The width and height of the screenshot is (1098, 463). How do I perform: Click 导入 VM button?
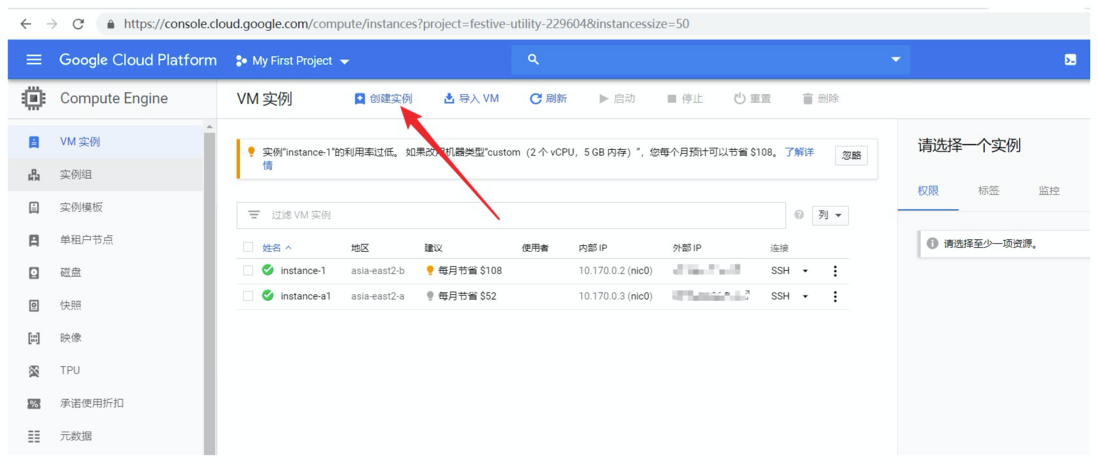coord(471,99)
